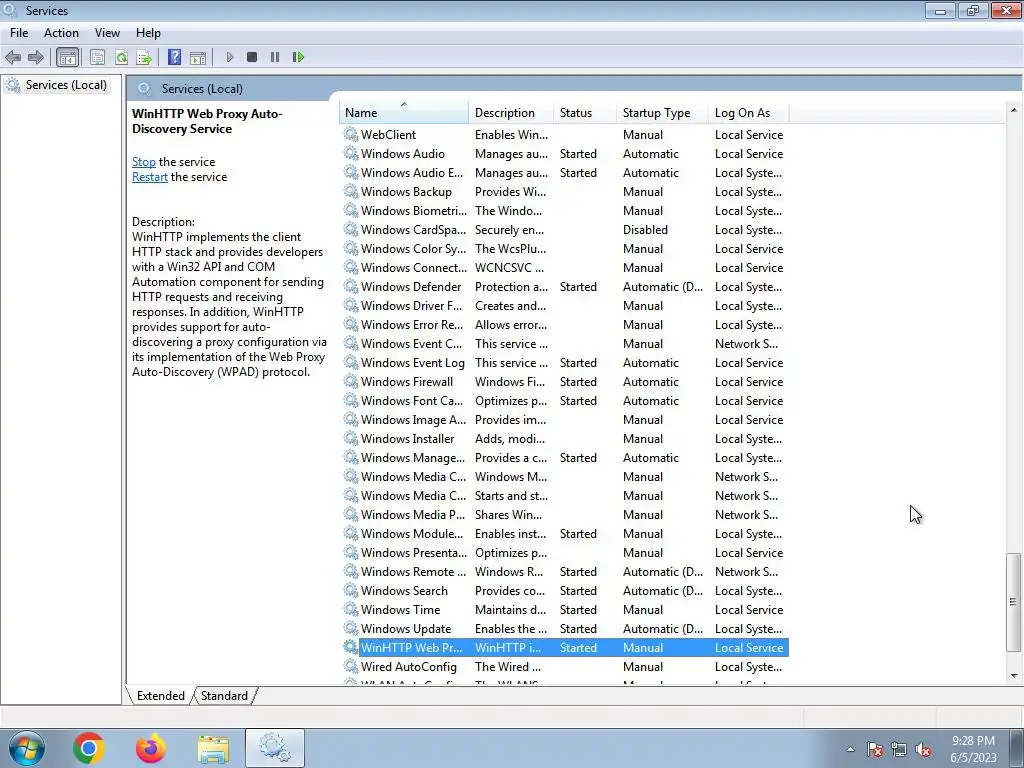This screenshot has width=1024, height=768.
Task: Open the Windows Start button
Action: (27, 748)
